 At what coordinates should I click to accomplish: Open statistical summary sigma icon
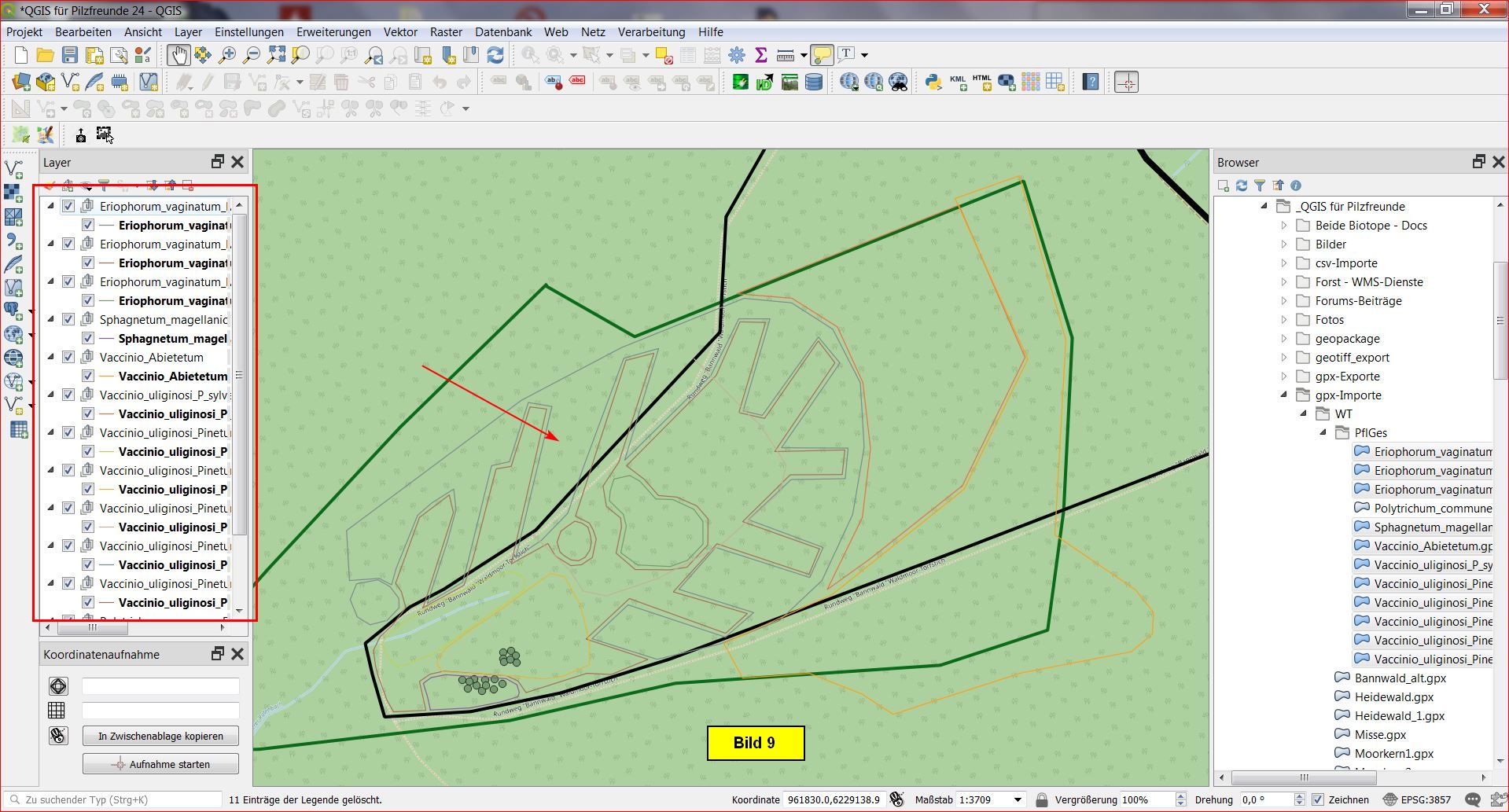(760, 55)
